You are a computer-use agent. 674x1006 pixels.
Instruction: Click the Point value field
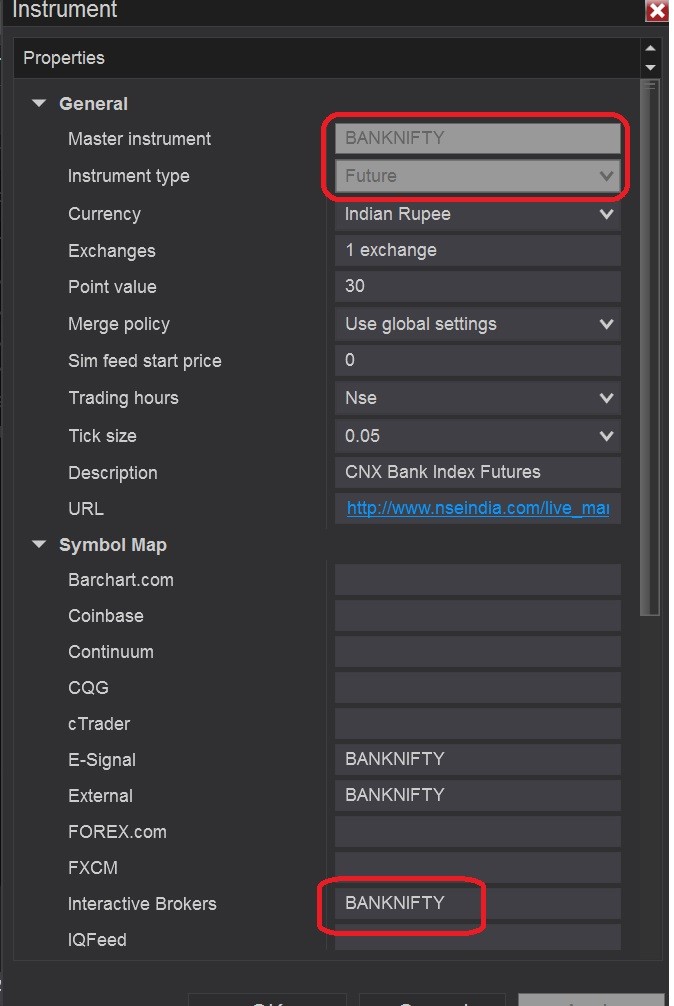point(477,287)
